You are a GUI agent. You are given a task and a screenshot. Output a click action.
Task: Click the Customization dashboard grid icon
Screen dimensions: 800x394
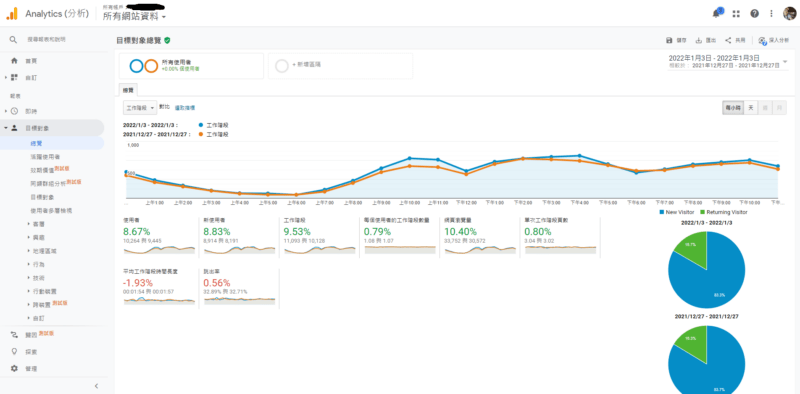pos(14,78)
